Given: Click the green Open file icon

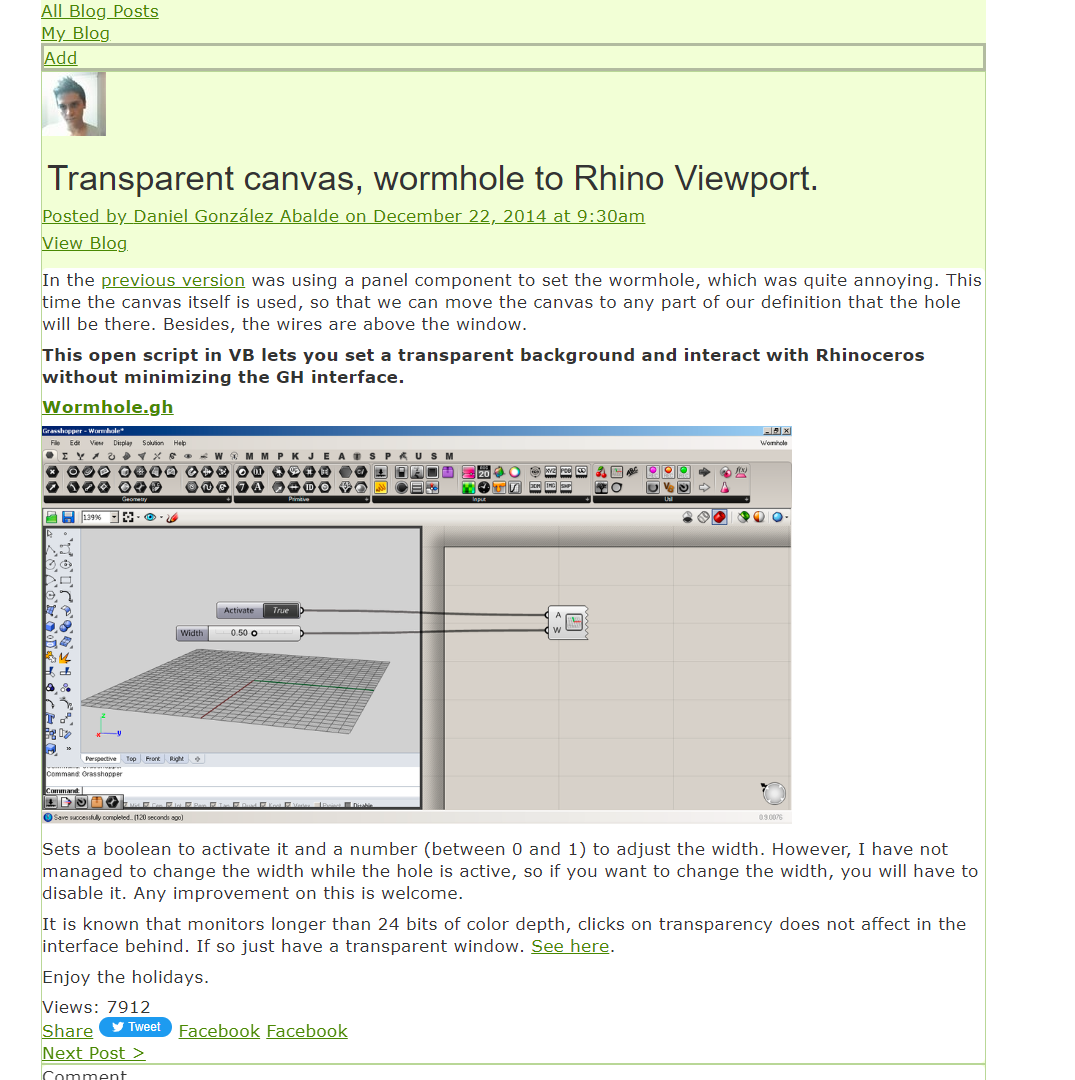Looking at the screenshot, I should coord(52,517).
